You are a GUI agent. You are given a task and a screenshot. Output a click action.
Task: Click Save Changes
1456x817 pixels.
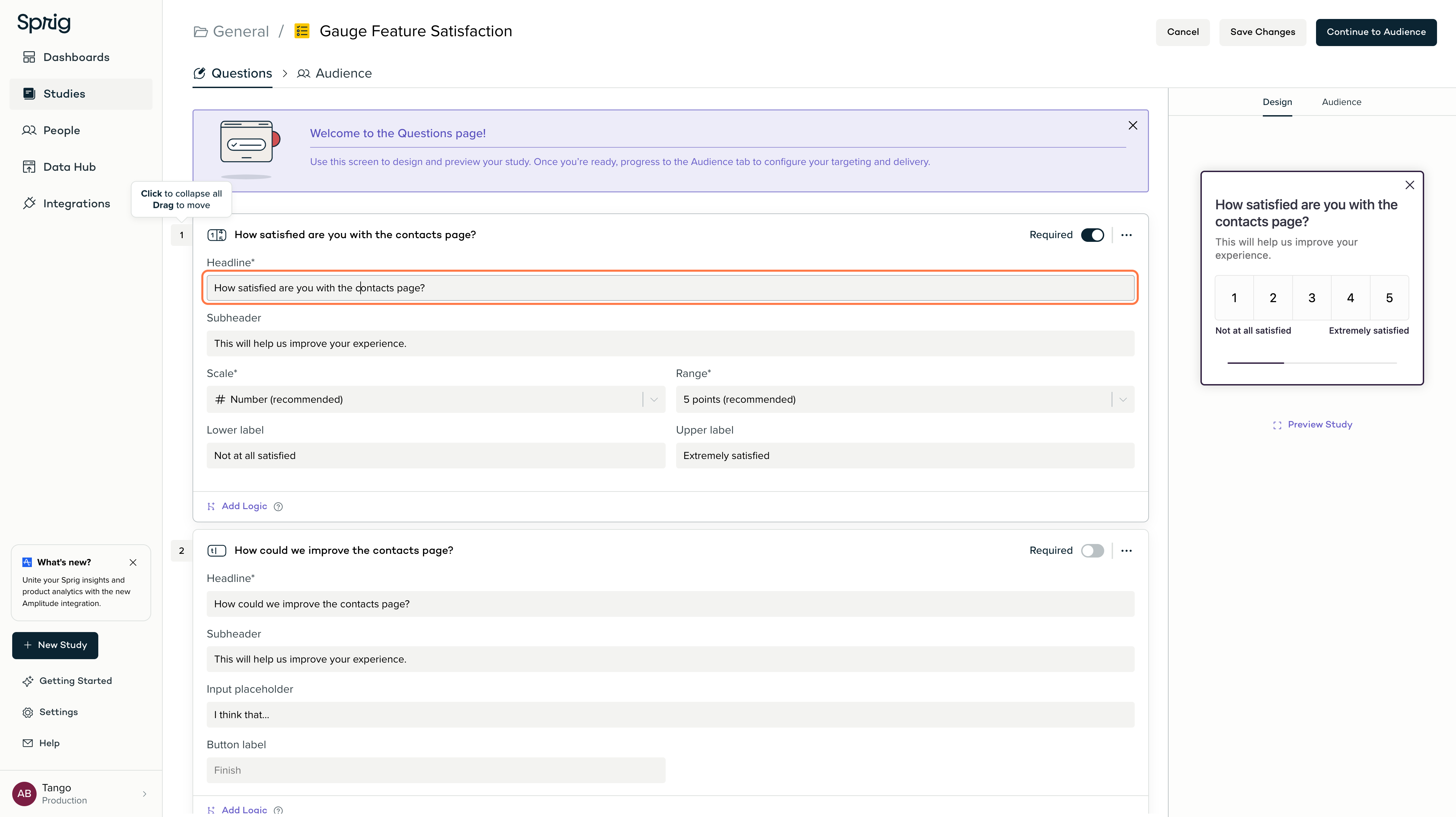pyautogui.click(x=1262, y=32)
